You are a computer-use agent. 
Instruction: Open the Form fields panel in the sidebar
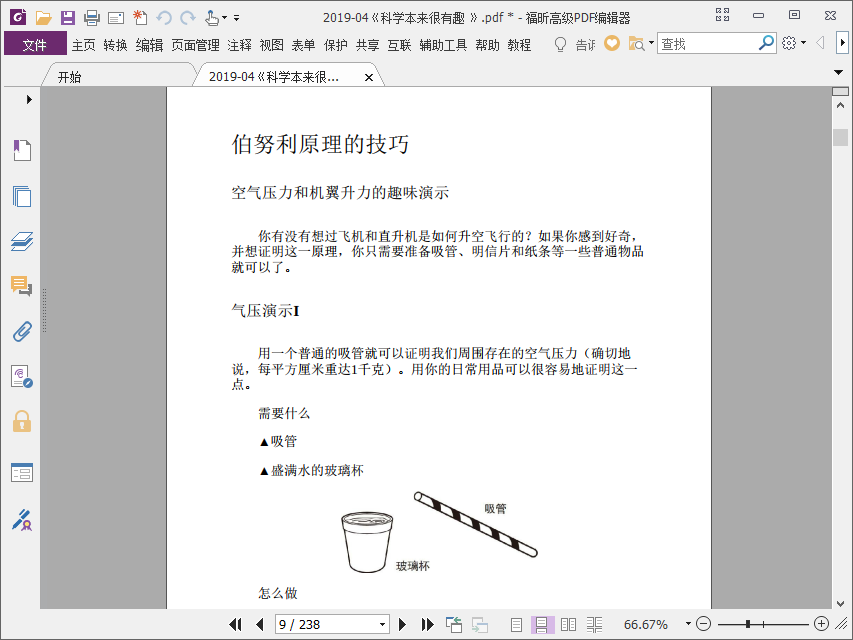(x=22, y=472)
